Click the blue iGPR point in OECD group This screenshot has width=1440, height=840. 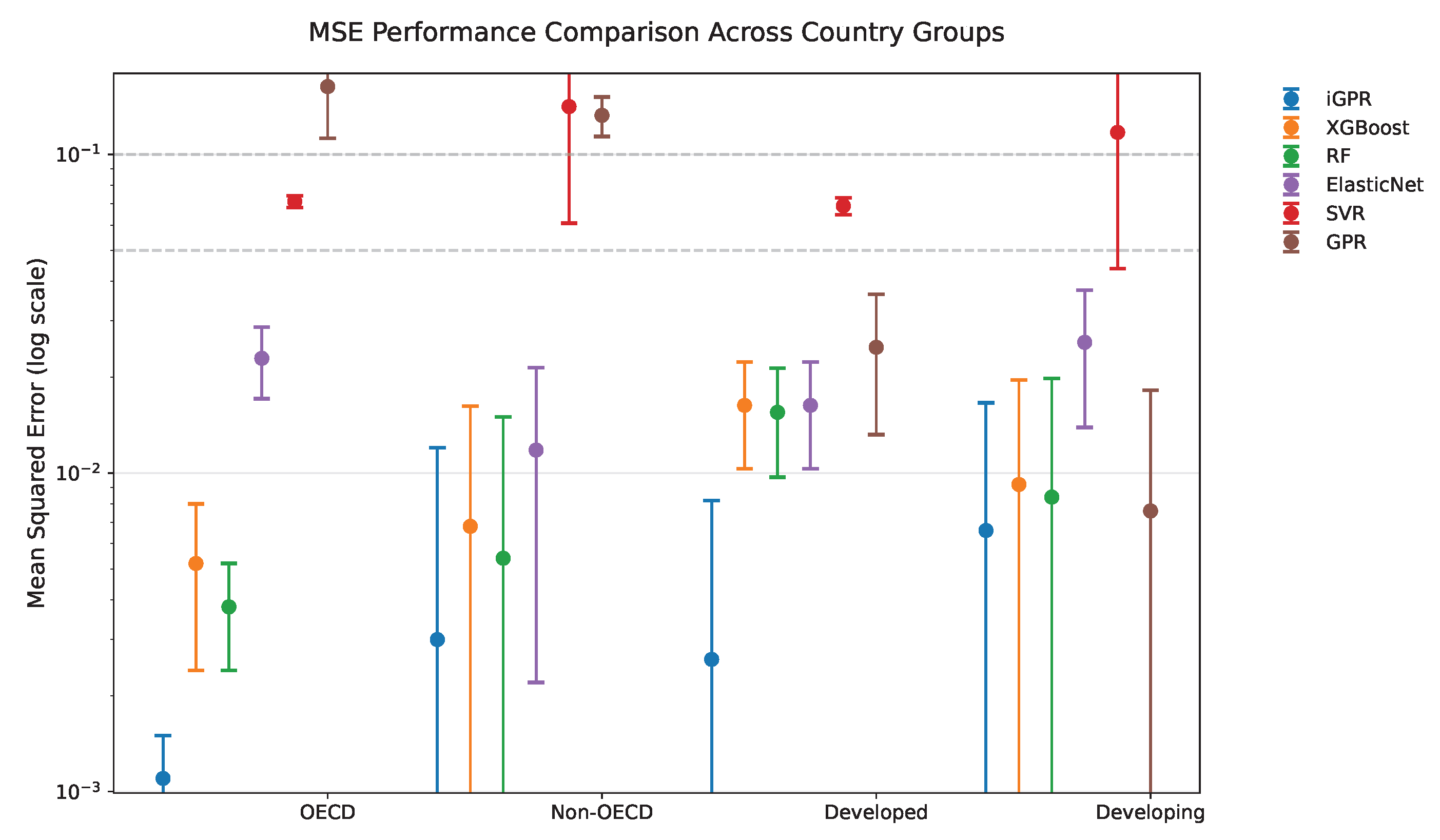163,778
